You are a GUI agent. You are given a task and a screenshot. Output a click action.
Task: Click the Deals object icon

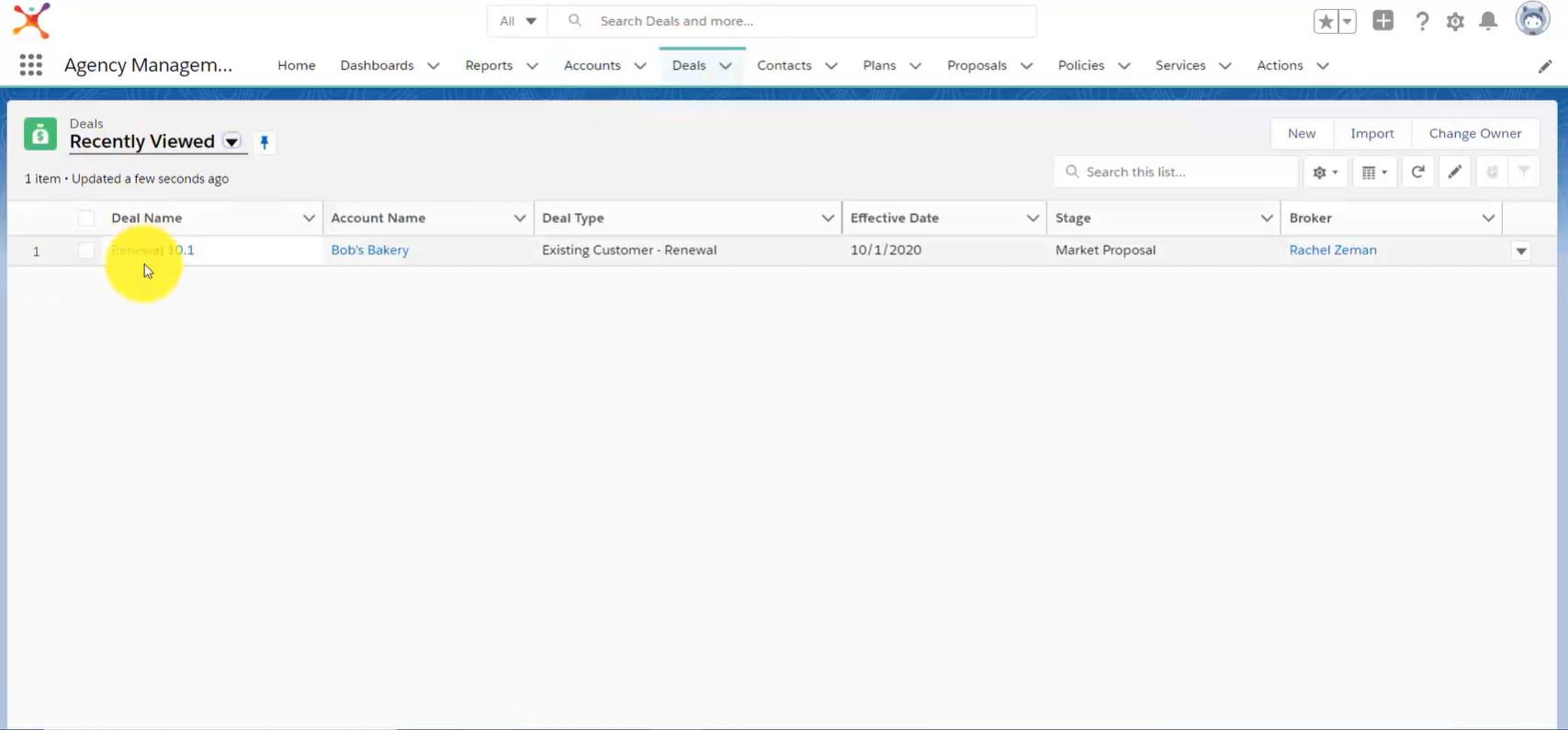pos(40,134)
